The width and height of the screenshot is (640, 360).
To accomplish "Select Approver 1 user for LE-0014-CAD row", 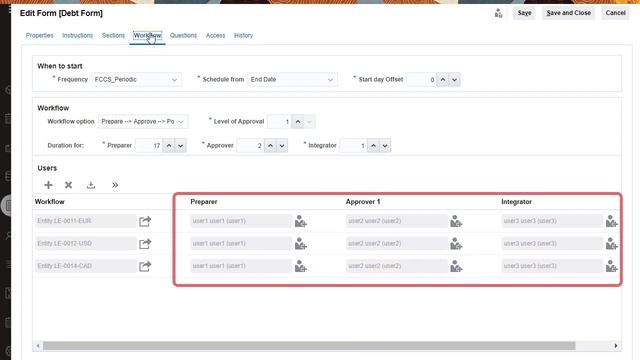I will pyautogui.click(x=456, y=266).
